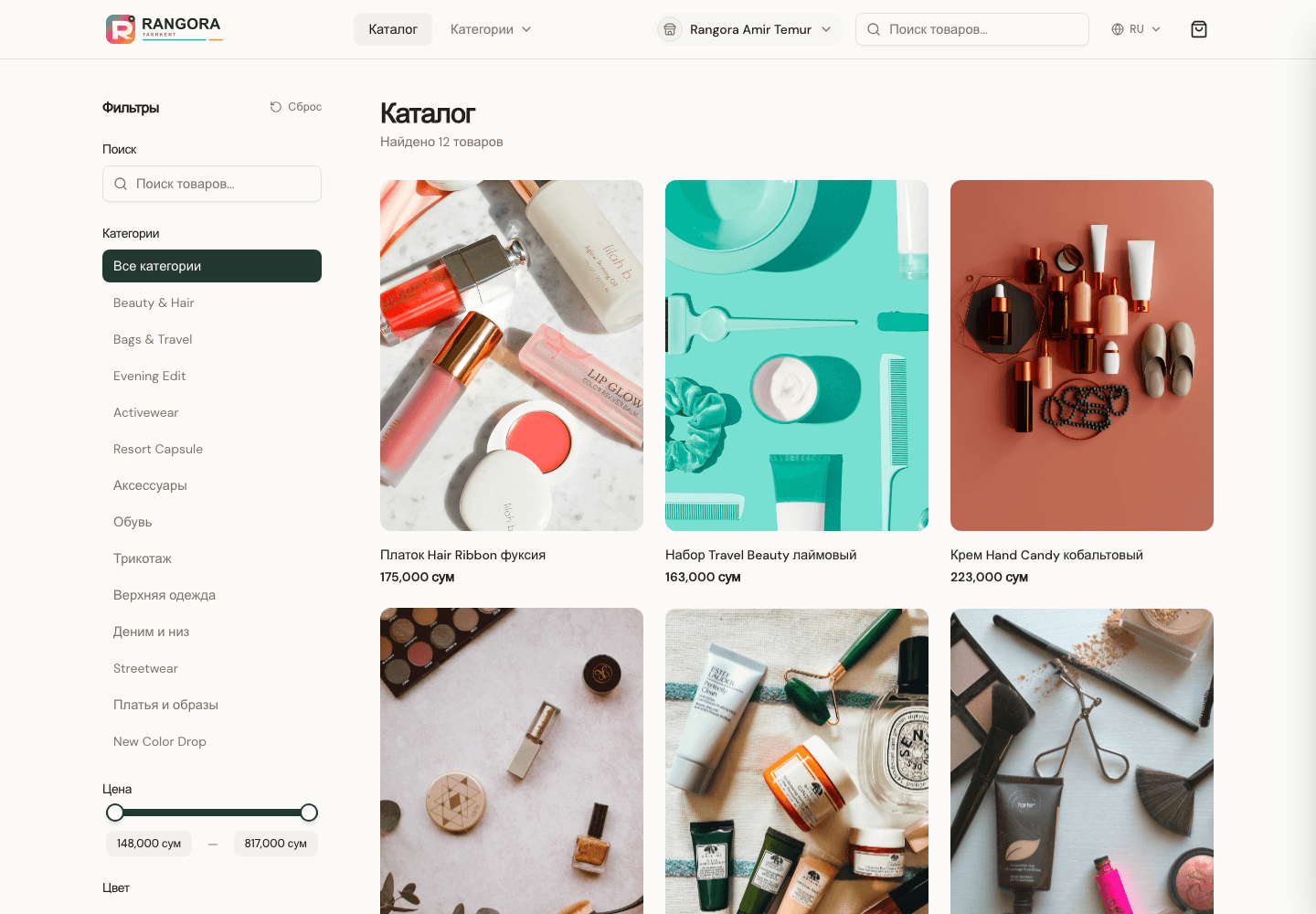Choose the Evening Edit category
This screenshot has height=914, width=1316.
coord(212,376)
